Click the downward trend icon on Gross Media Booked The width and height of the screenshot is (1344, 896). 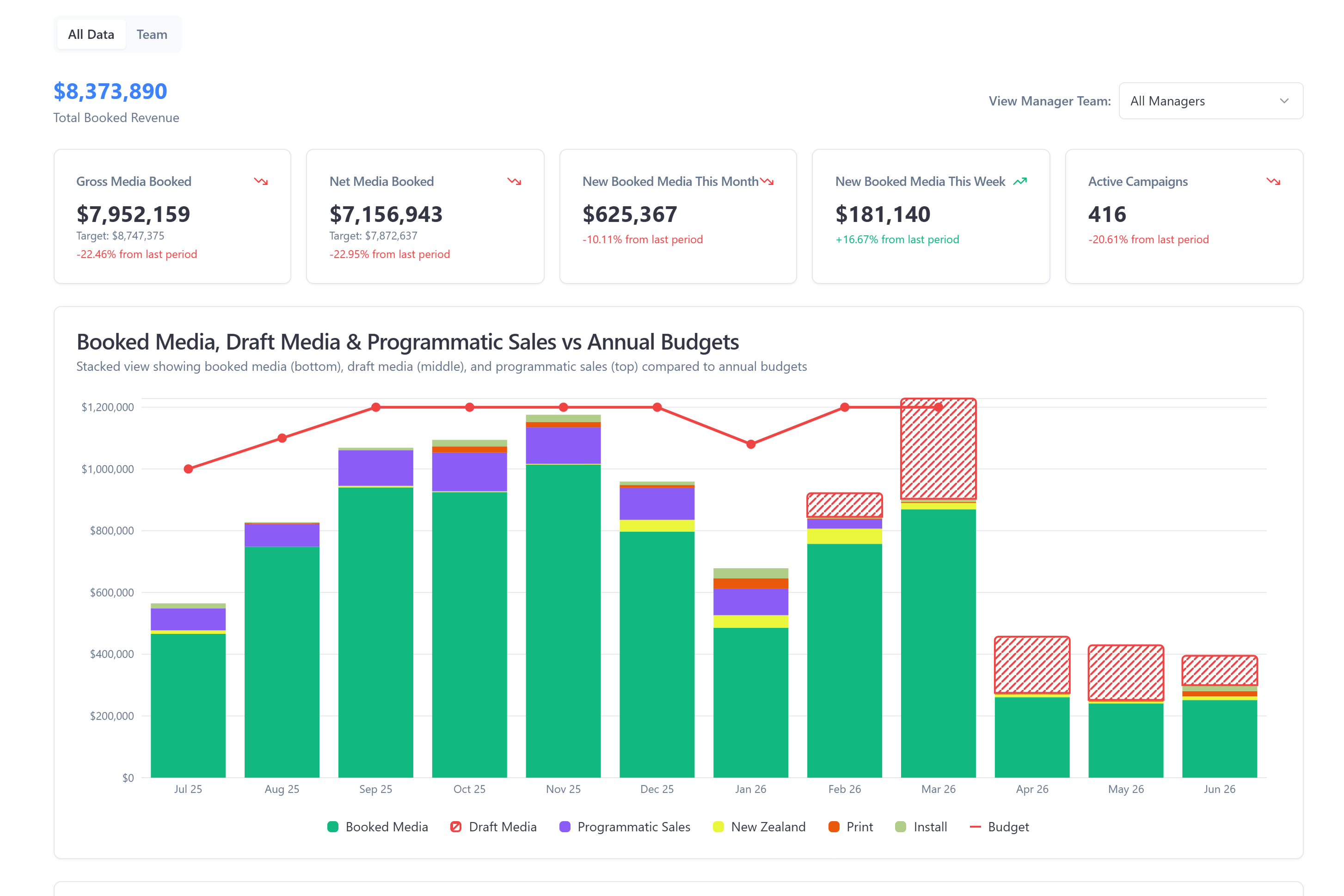(x=261, y=182)
